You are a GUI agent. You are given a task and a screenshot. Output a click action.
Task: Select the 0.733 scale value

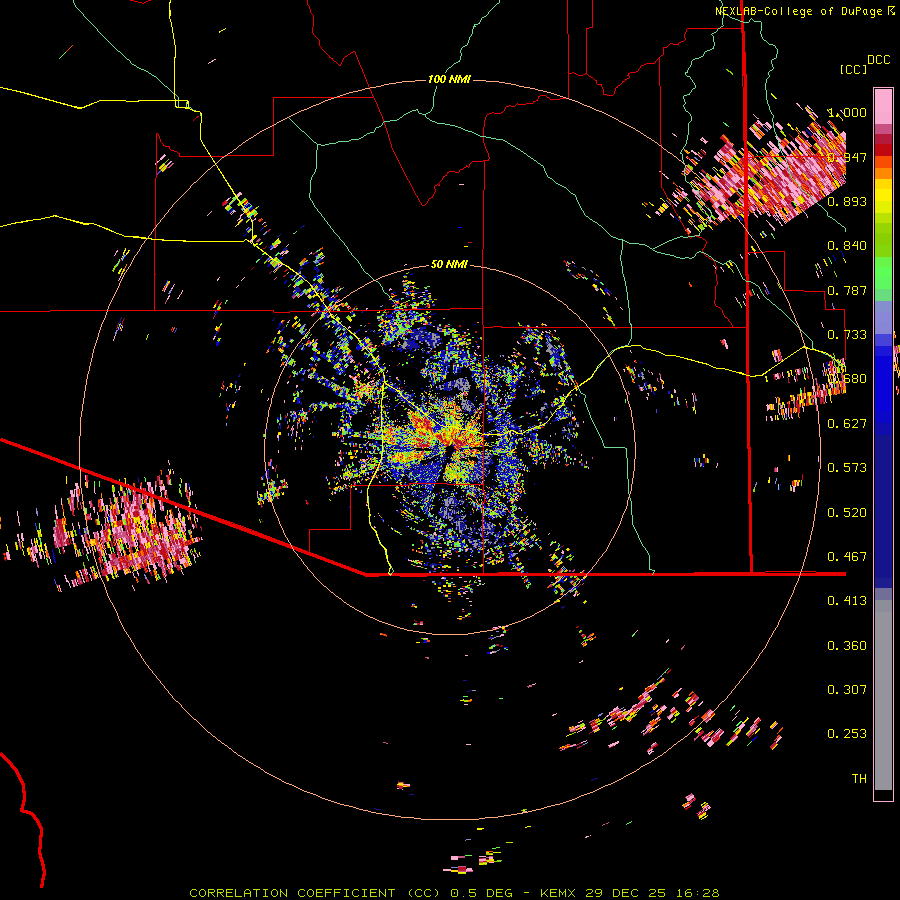(847, 335)
